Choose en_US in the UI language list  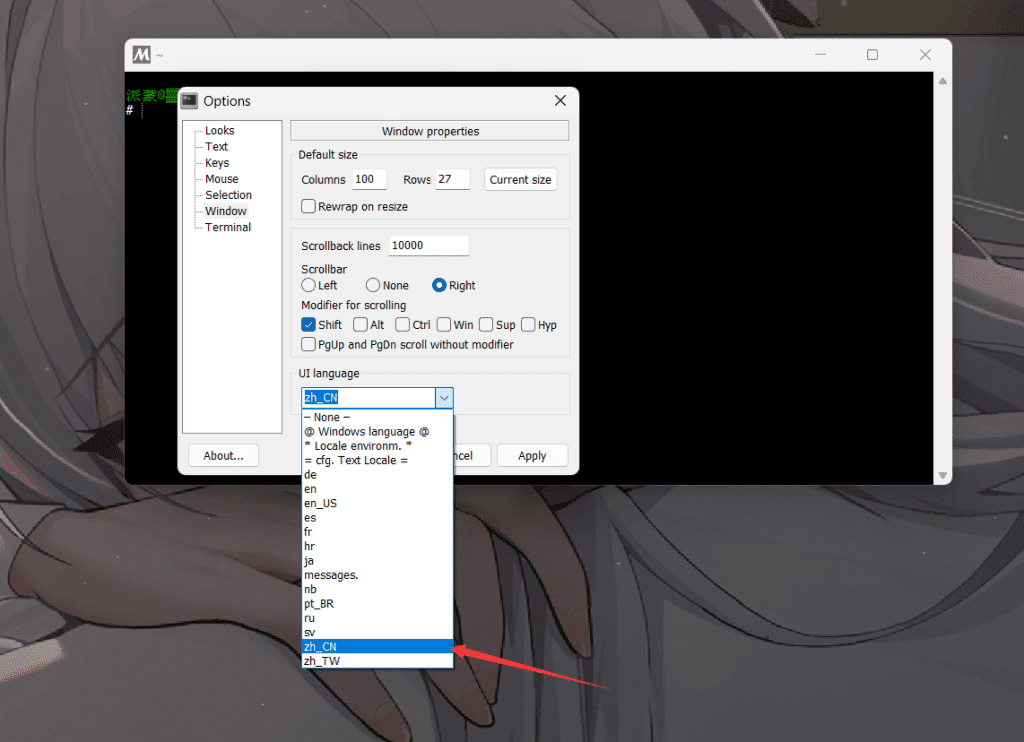click(x=320, y=503)
